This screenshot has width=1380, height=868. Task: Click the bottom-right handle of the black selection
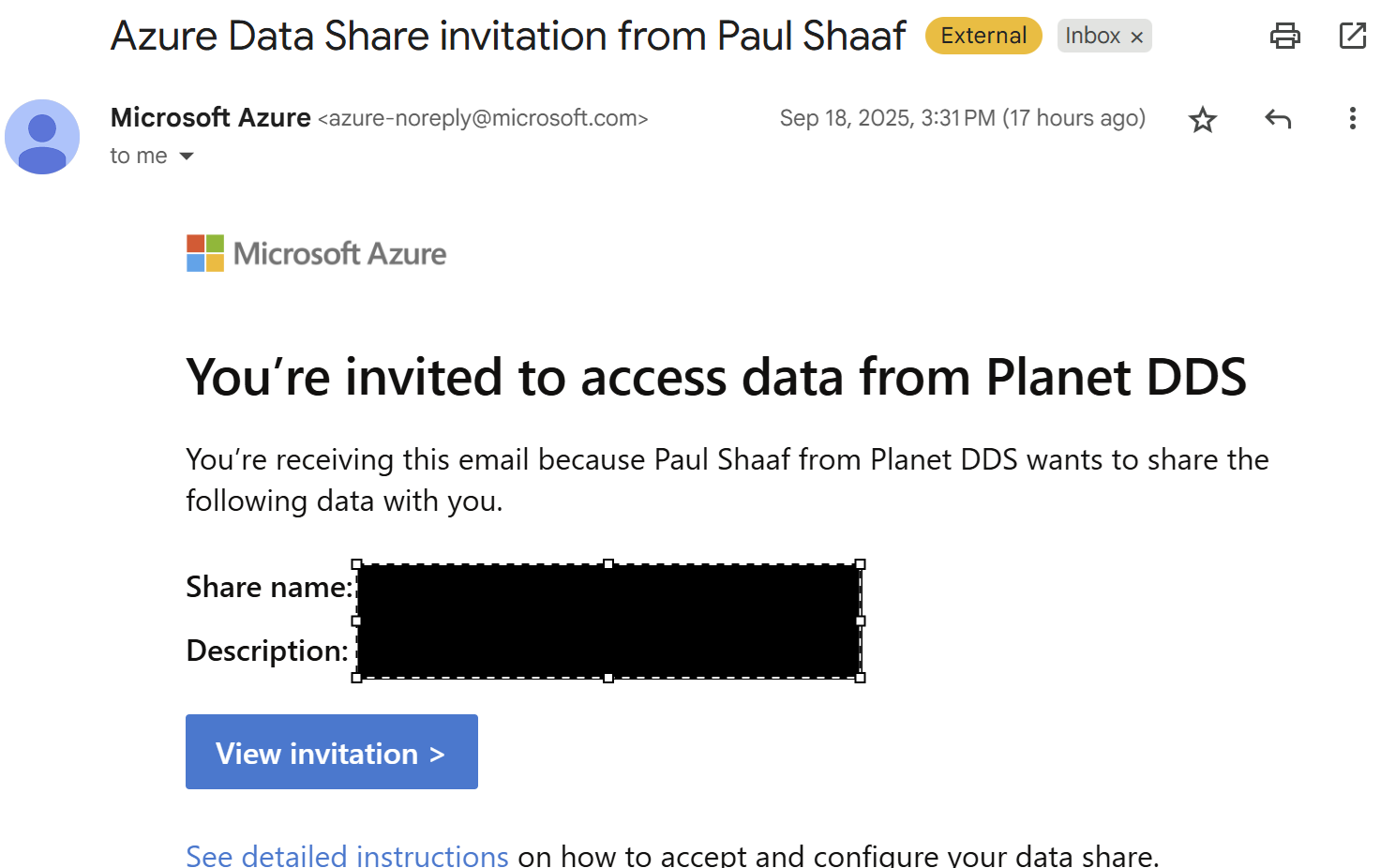[x=861, y=678]
